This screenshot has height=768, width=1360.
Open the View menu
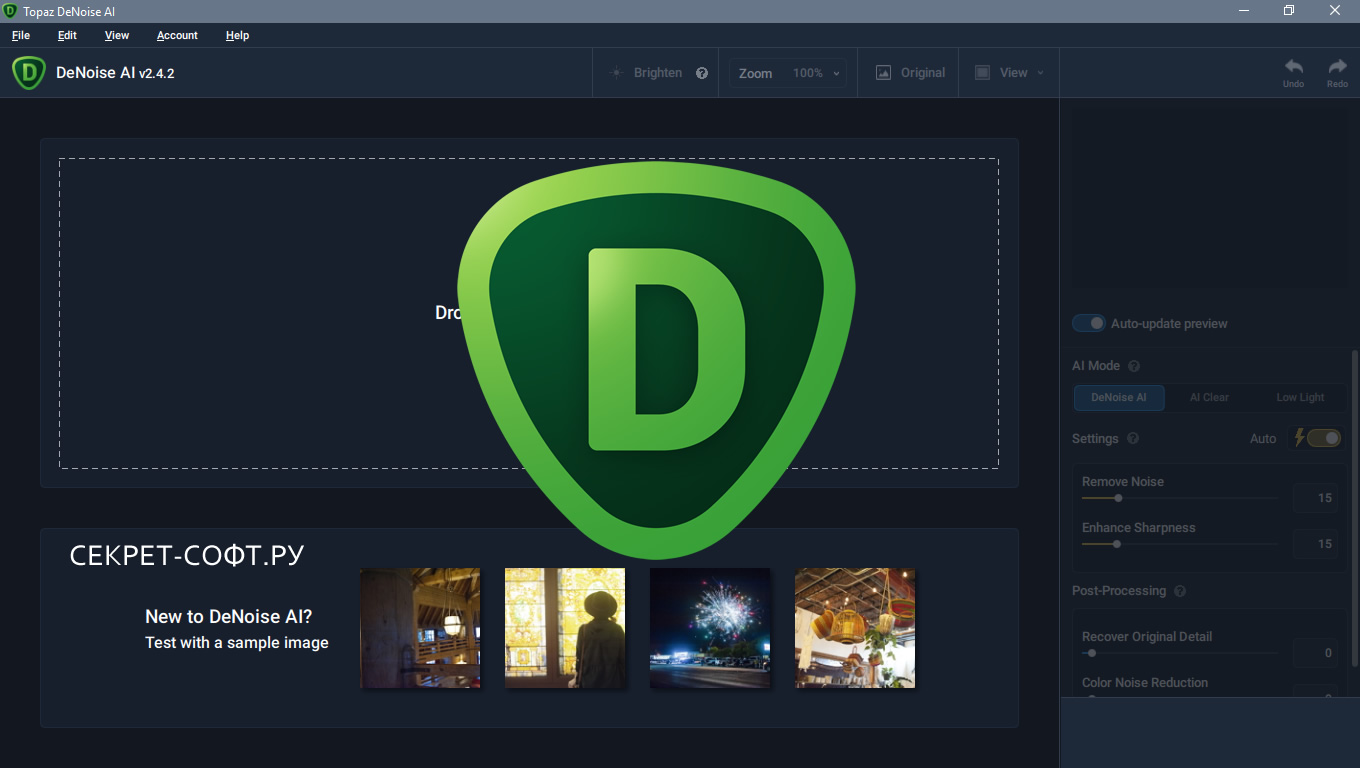pos(117,35)
